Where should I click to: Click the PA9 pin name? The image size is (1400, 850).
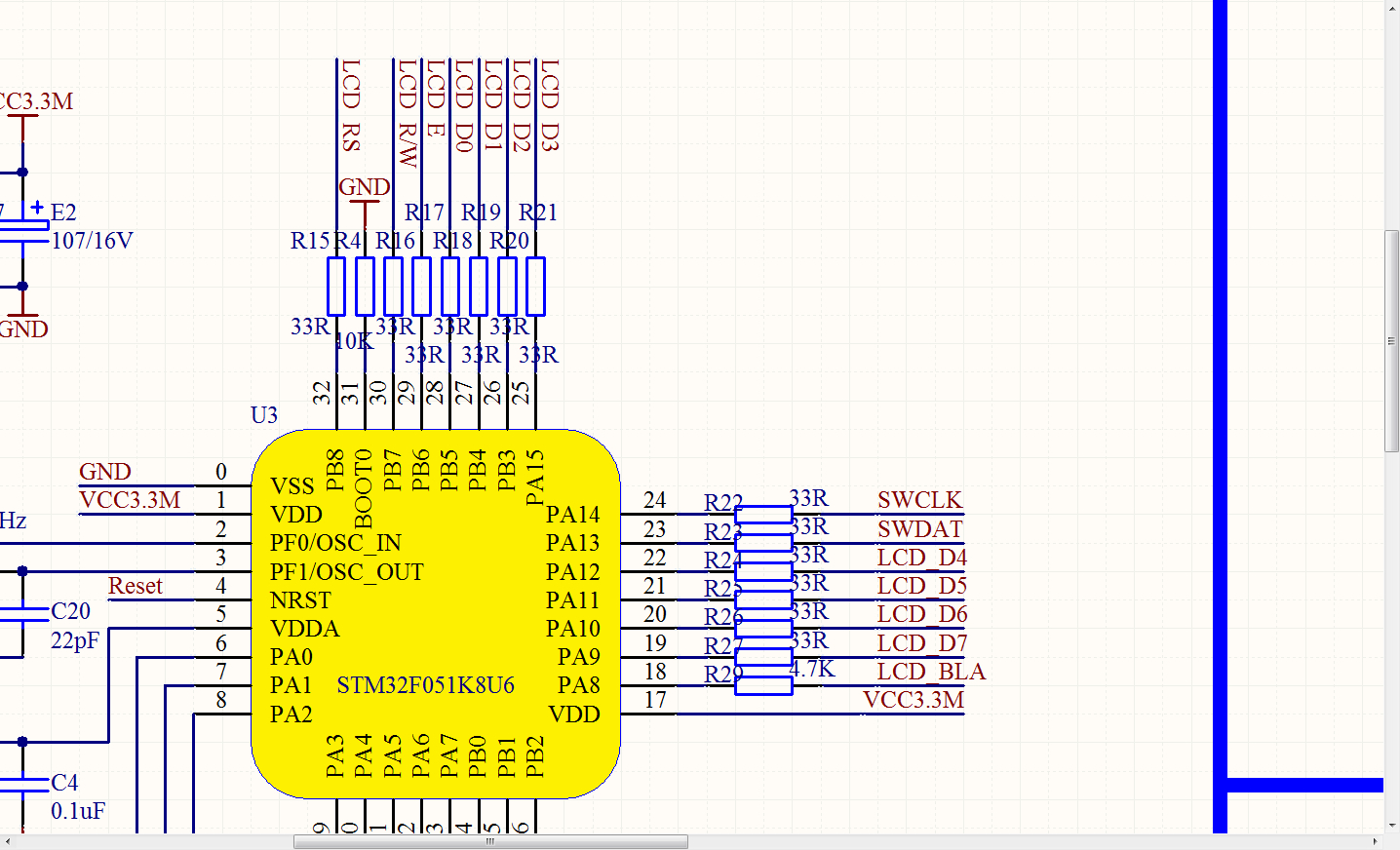(x=579, y=657)
